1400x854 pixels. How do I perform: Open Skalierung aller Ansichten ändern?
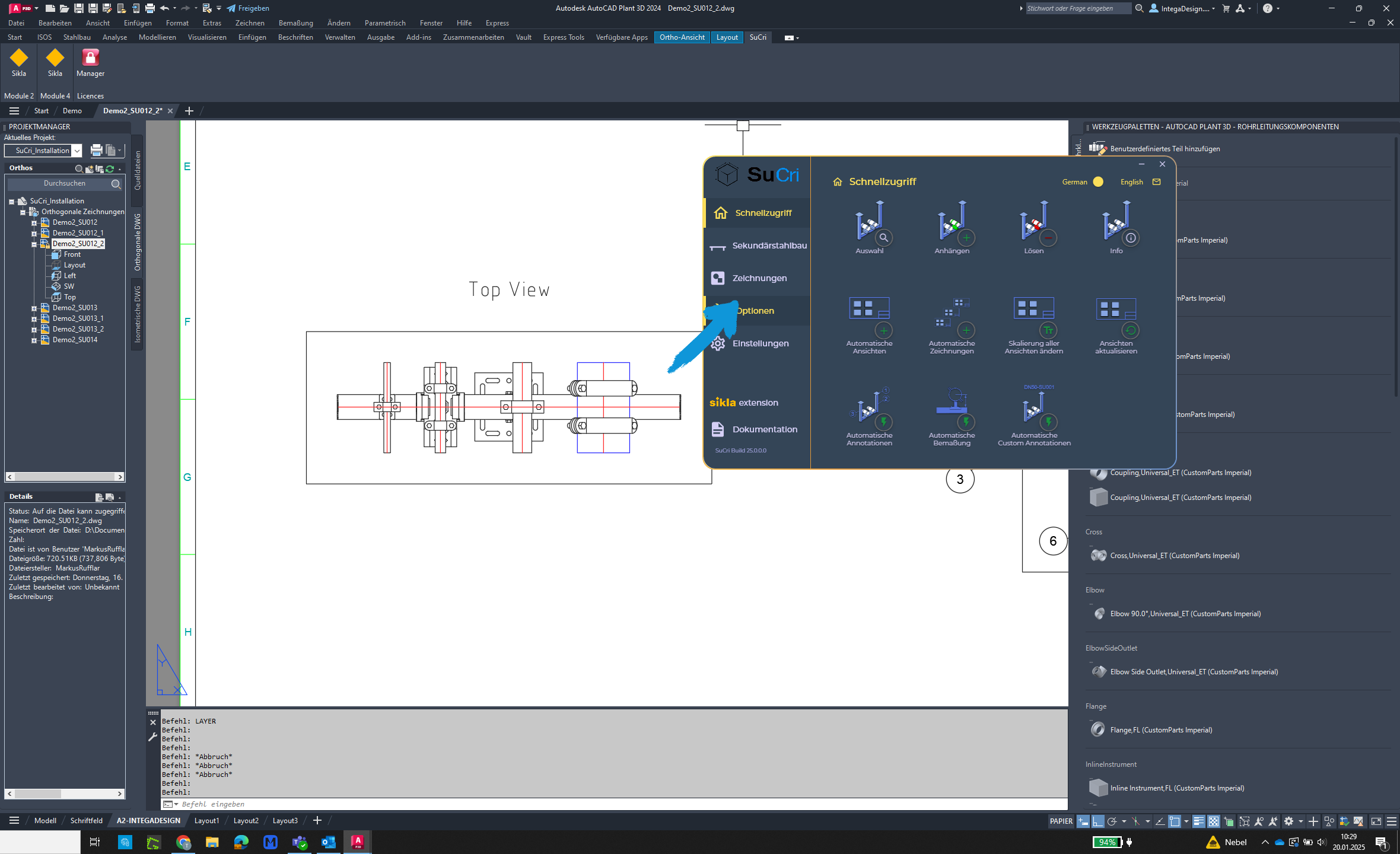tap(1034, 325)
